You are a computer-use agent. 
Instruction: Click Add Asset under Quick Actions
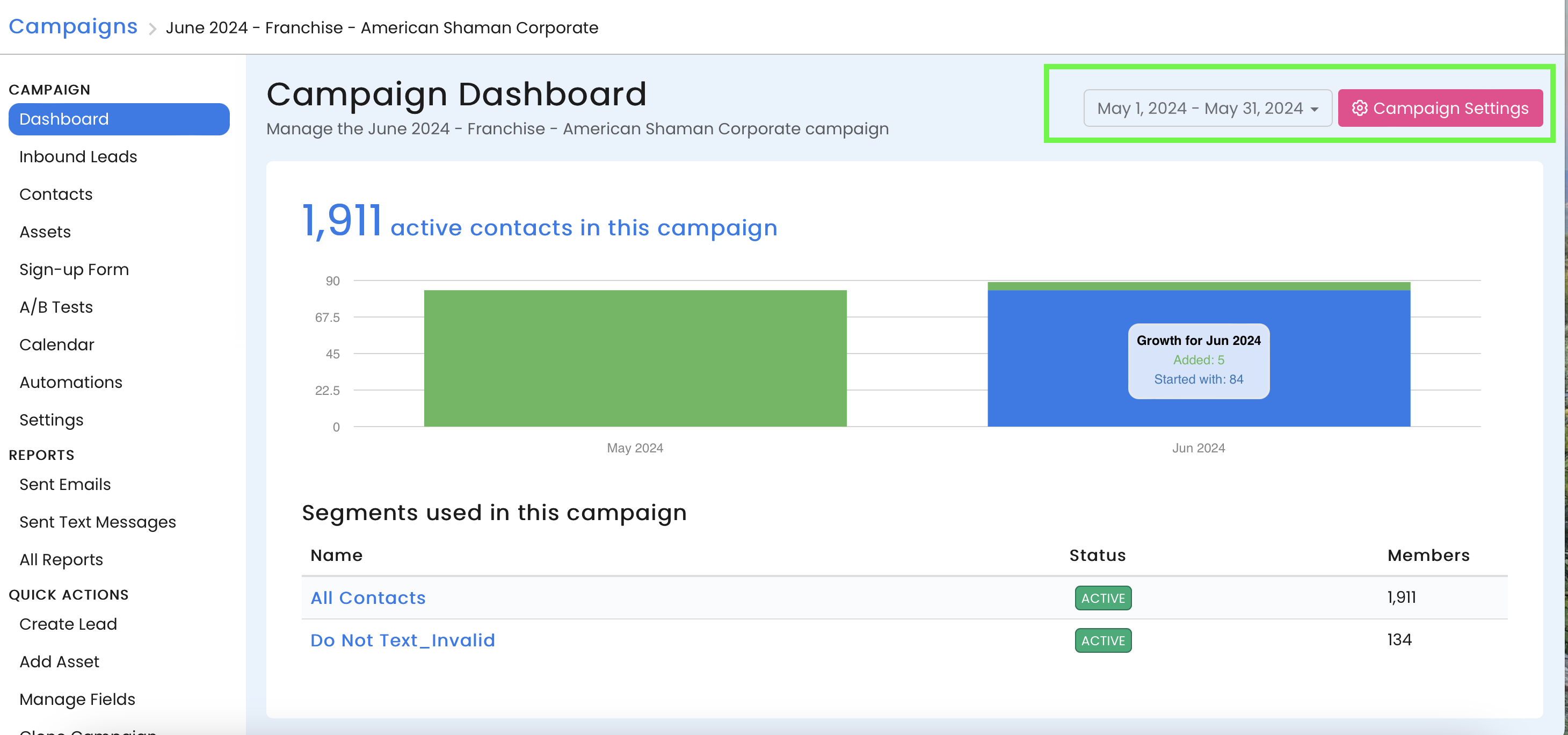coord(59,661)
